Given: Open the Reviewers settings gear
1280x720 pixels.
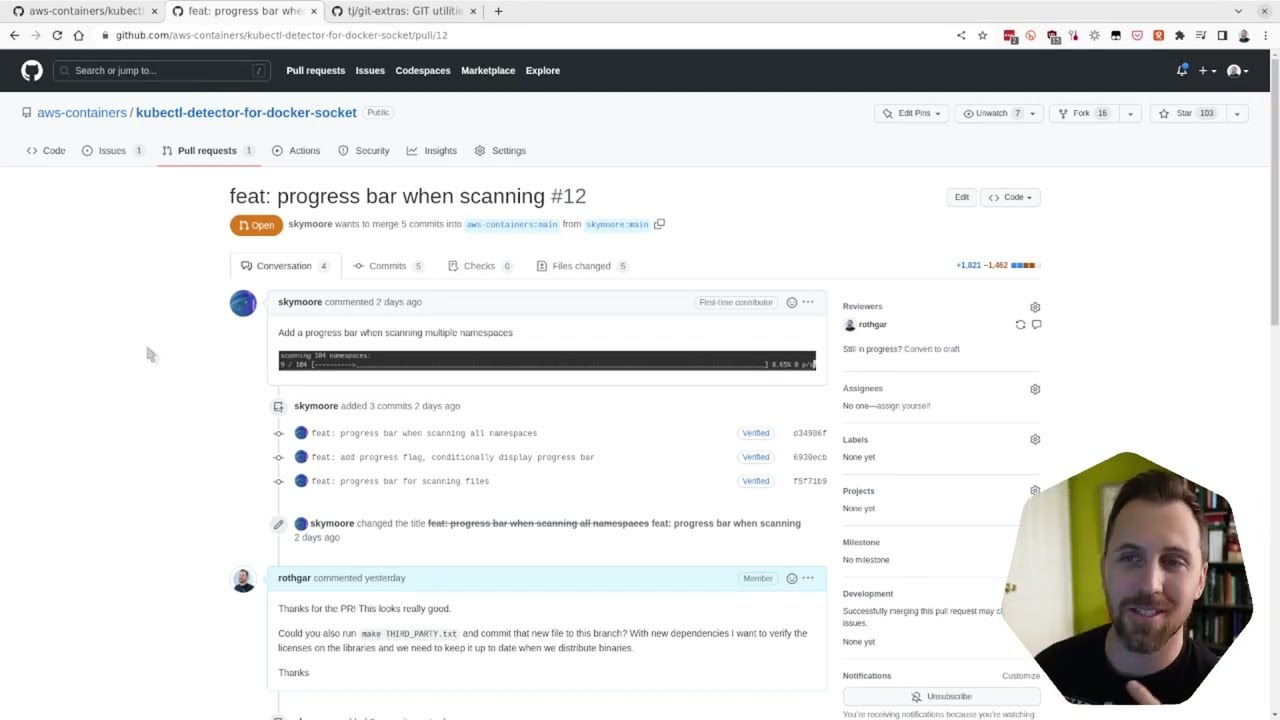Looking at the screenshot, I should (1035, 307).
